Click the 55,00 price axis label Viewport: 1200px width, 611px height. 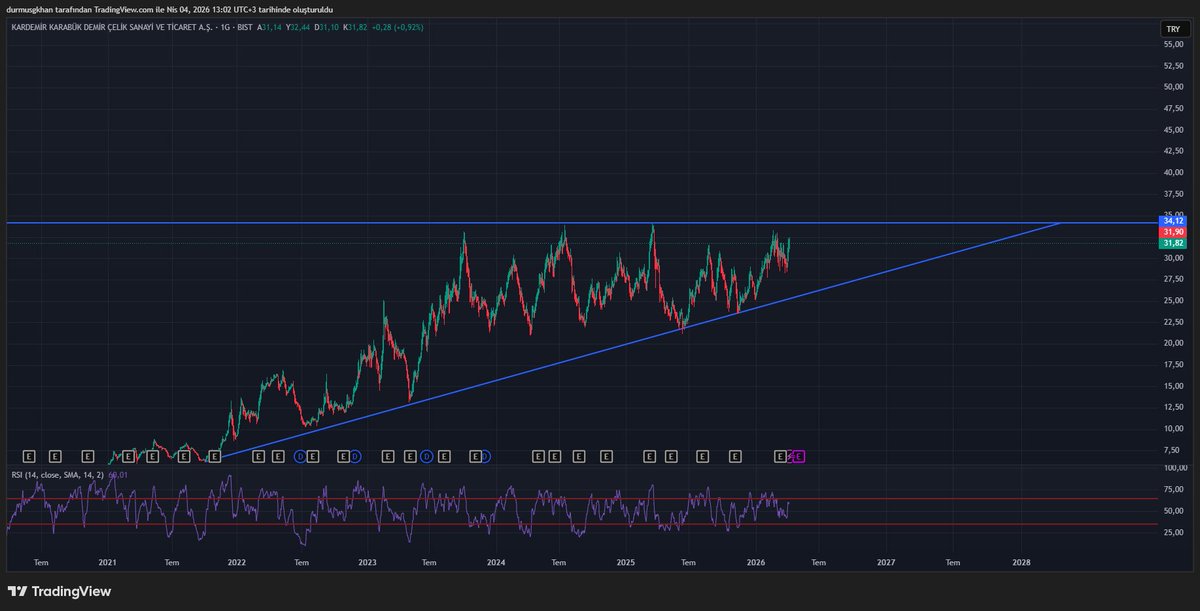pos(1173,44)
